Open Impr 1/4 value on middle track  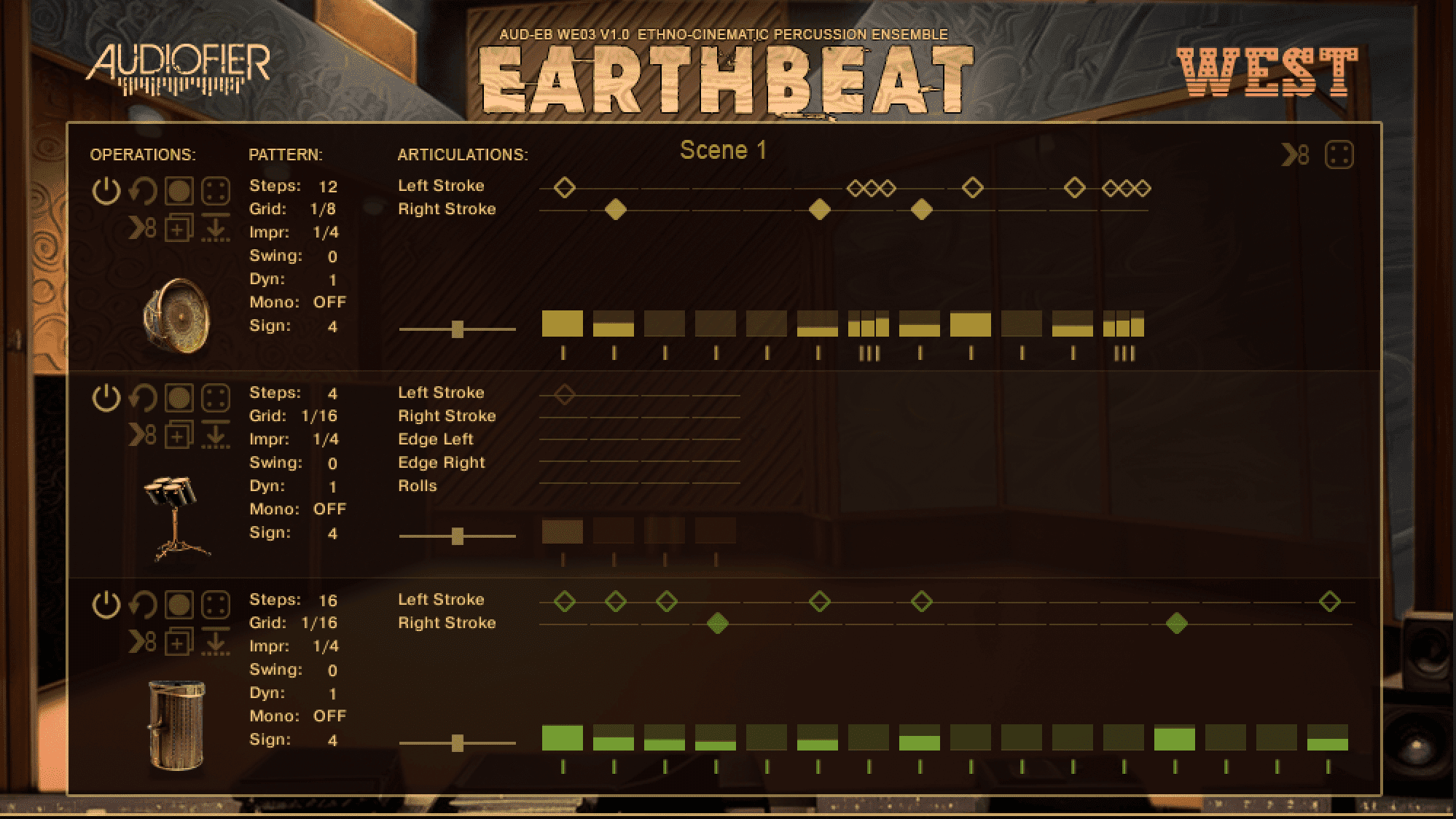click(326, 439)
